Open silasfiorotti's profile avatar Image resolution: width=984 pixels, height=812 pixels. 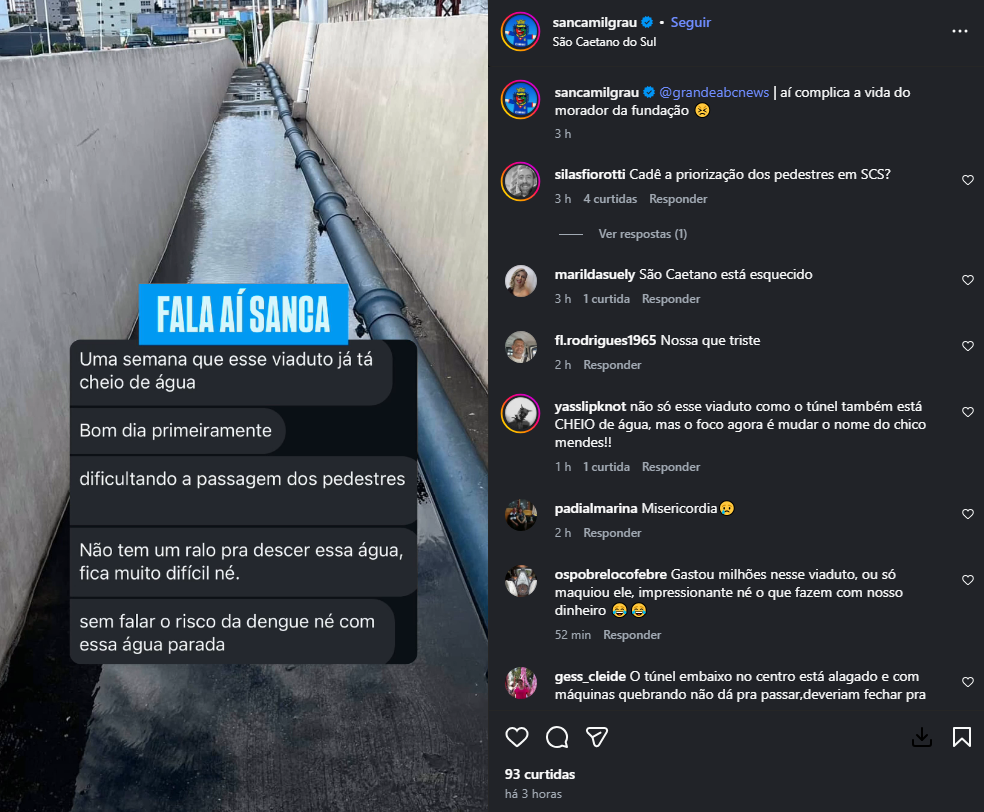pyautogui.click(x=521, y=182)
